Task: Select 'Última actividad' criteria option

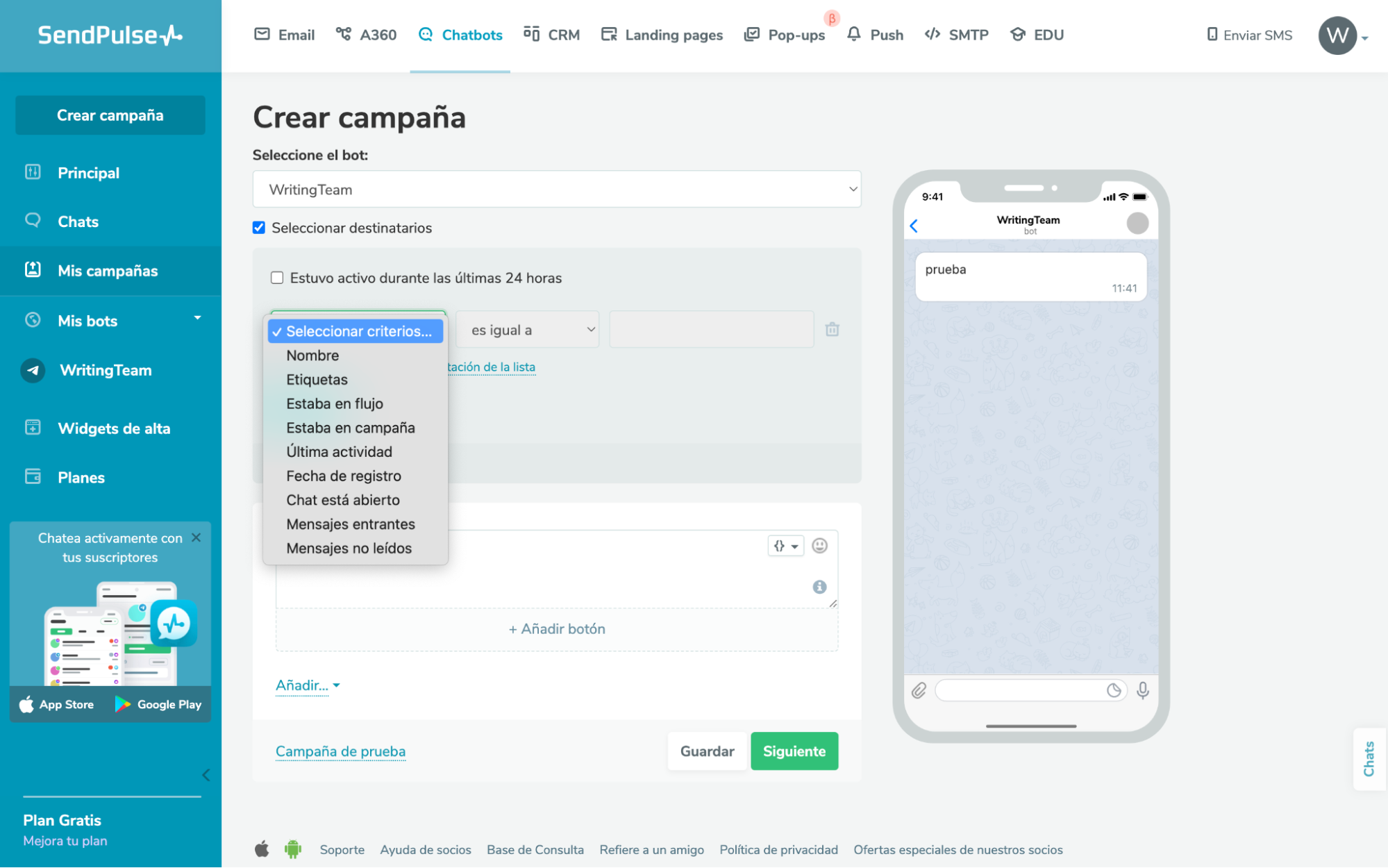Action: click(x=339, y=451)
